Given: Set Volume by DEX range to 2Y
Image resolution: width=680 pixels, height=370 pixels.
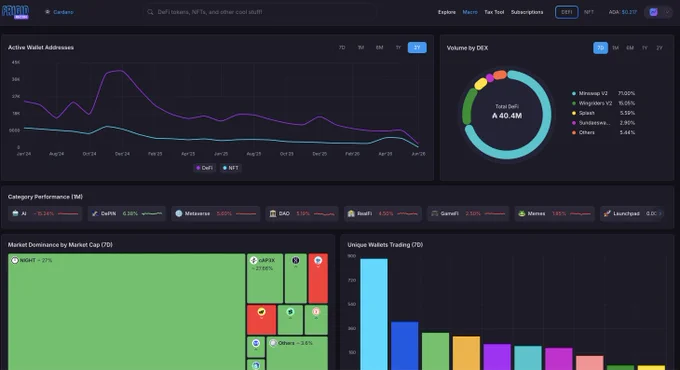Looking at the screenshot, I should coord(659,48).
